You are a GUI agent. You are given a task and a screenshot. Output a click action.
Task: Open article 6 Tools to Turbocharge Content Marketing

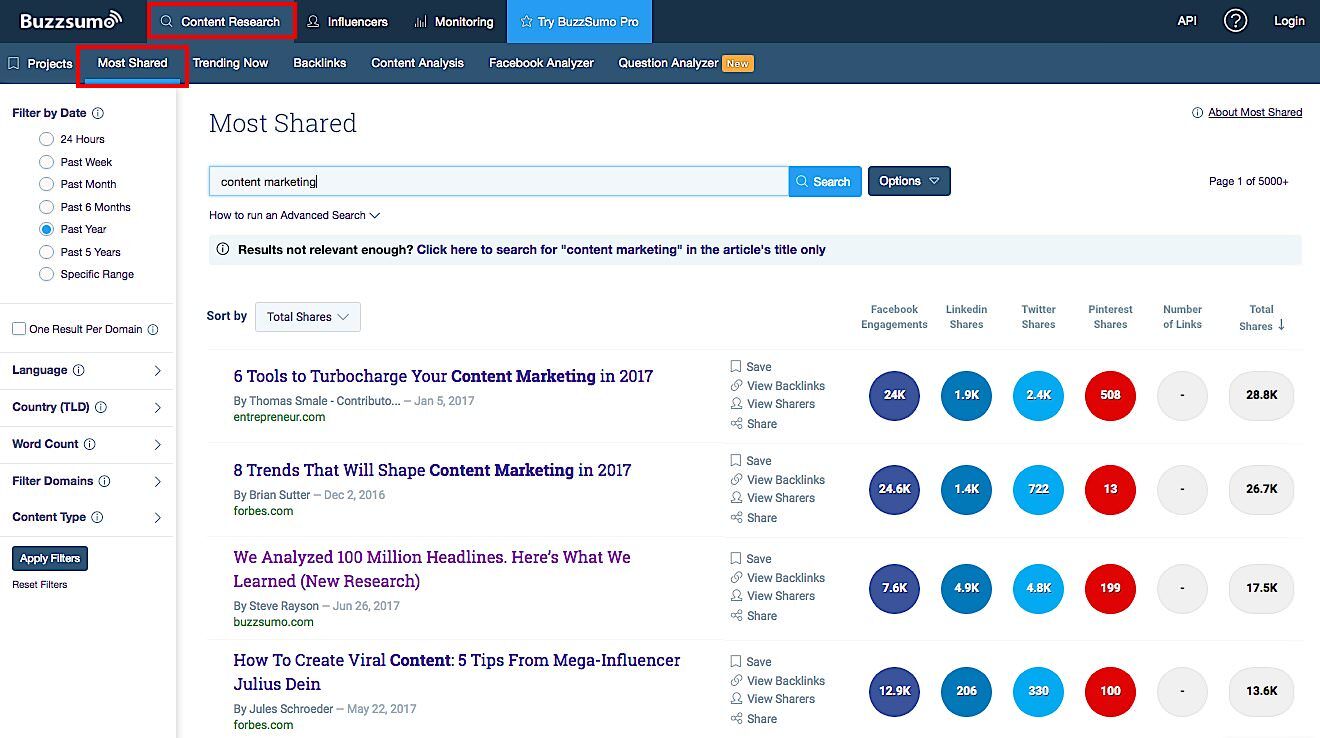pos(443,376)
